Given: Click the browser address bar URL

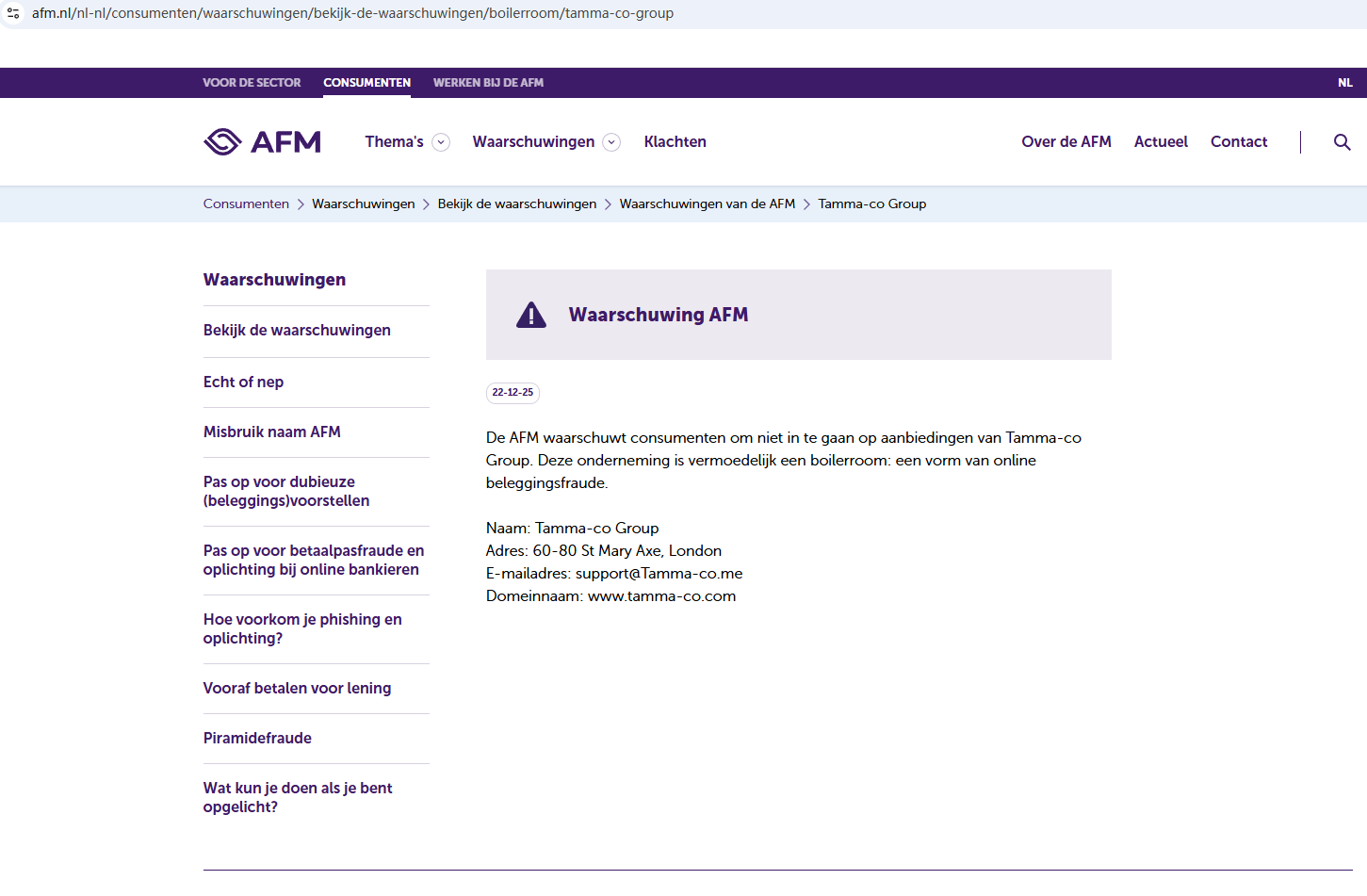Looking at the screenshot, I should (352, 13).
